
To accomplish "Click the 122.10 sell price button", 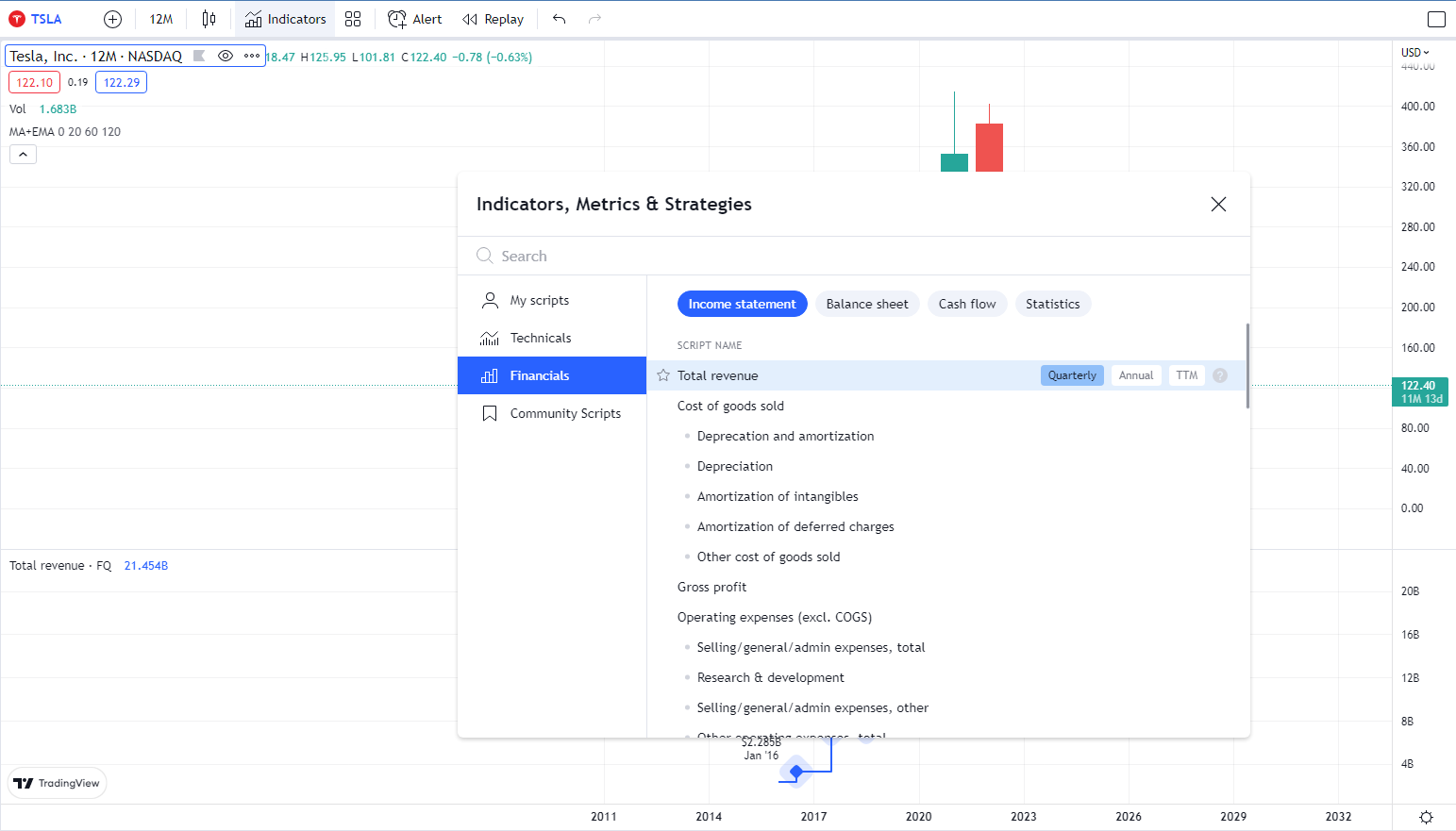I will (x=35, y=82).
